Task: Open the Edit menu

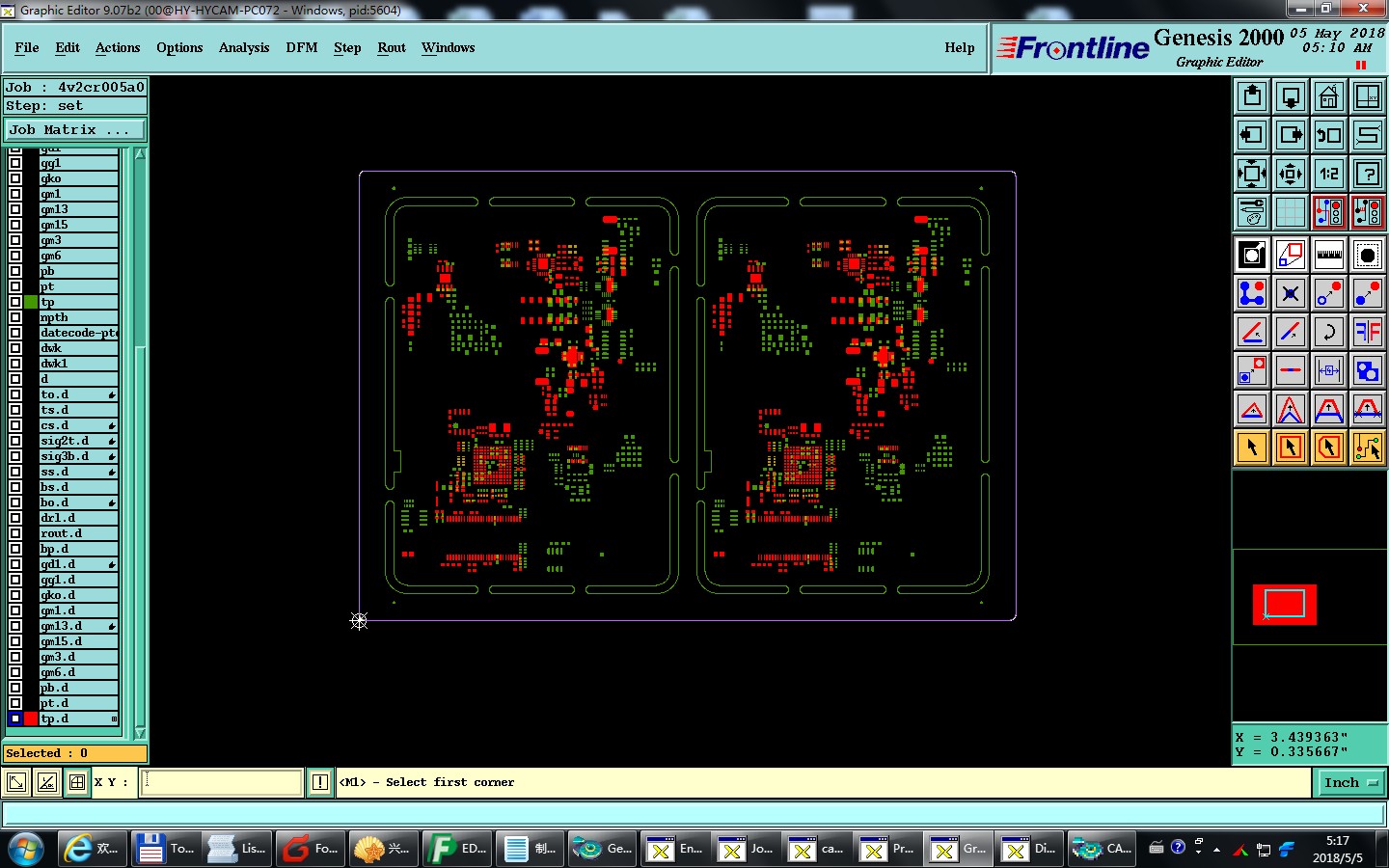Action: pyautogui.click(x=68, y=47)
